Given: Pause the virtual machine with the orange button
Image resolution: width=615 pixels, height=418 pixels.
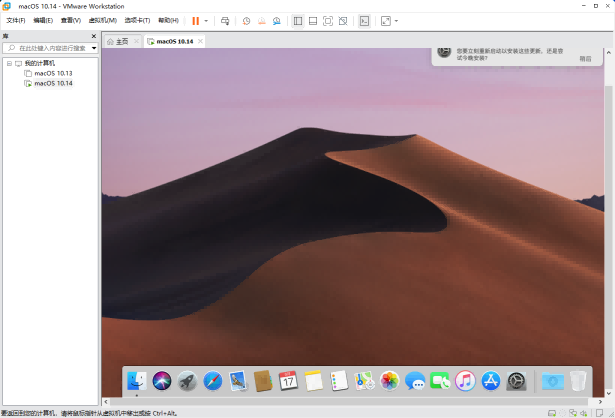Looking at the screenshot, I should (195, 21).
